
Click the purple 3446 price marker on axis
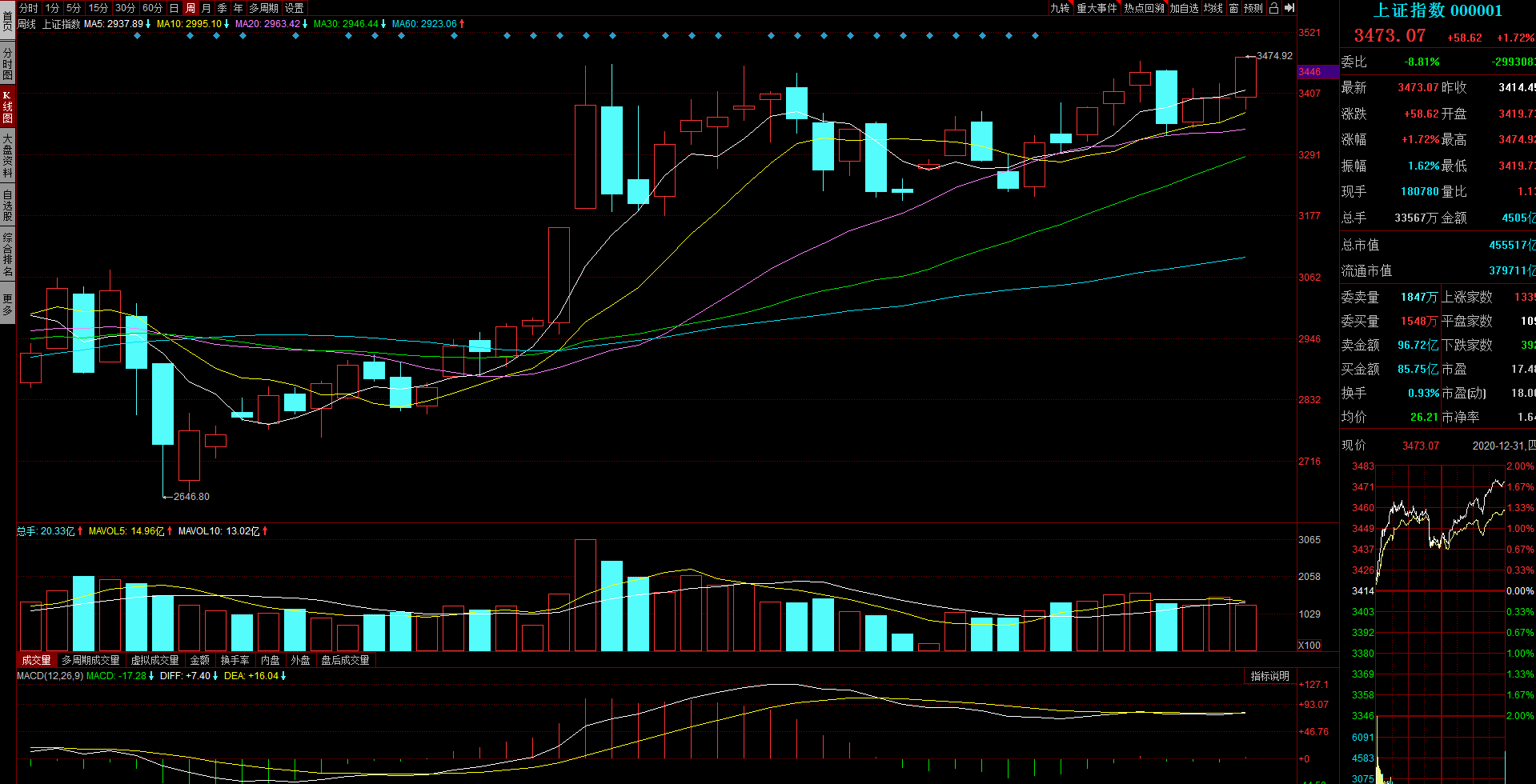[1317, 72]
